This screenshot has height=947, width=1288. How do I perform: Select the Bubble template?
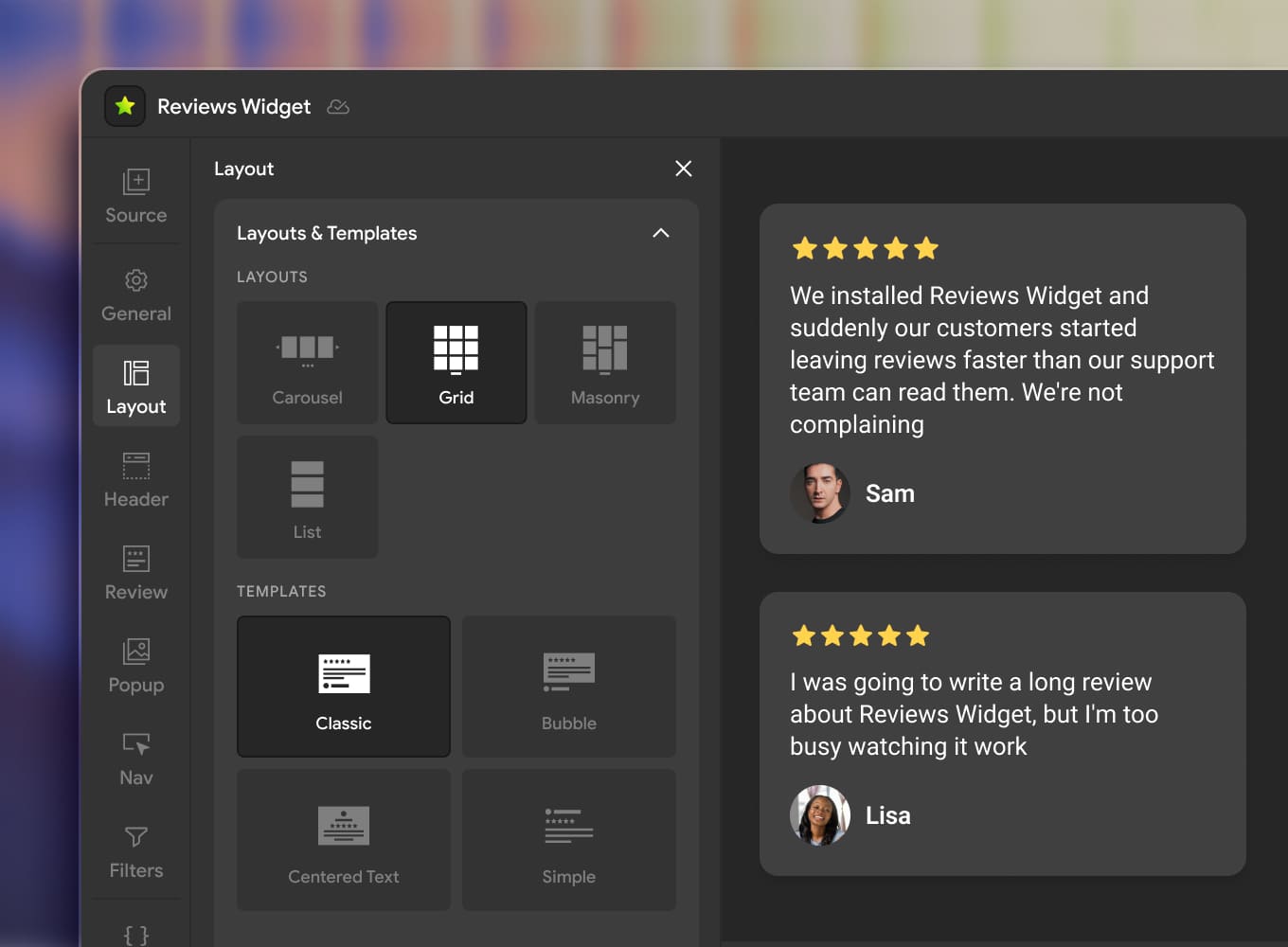(x=569, y=687)
